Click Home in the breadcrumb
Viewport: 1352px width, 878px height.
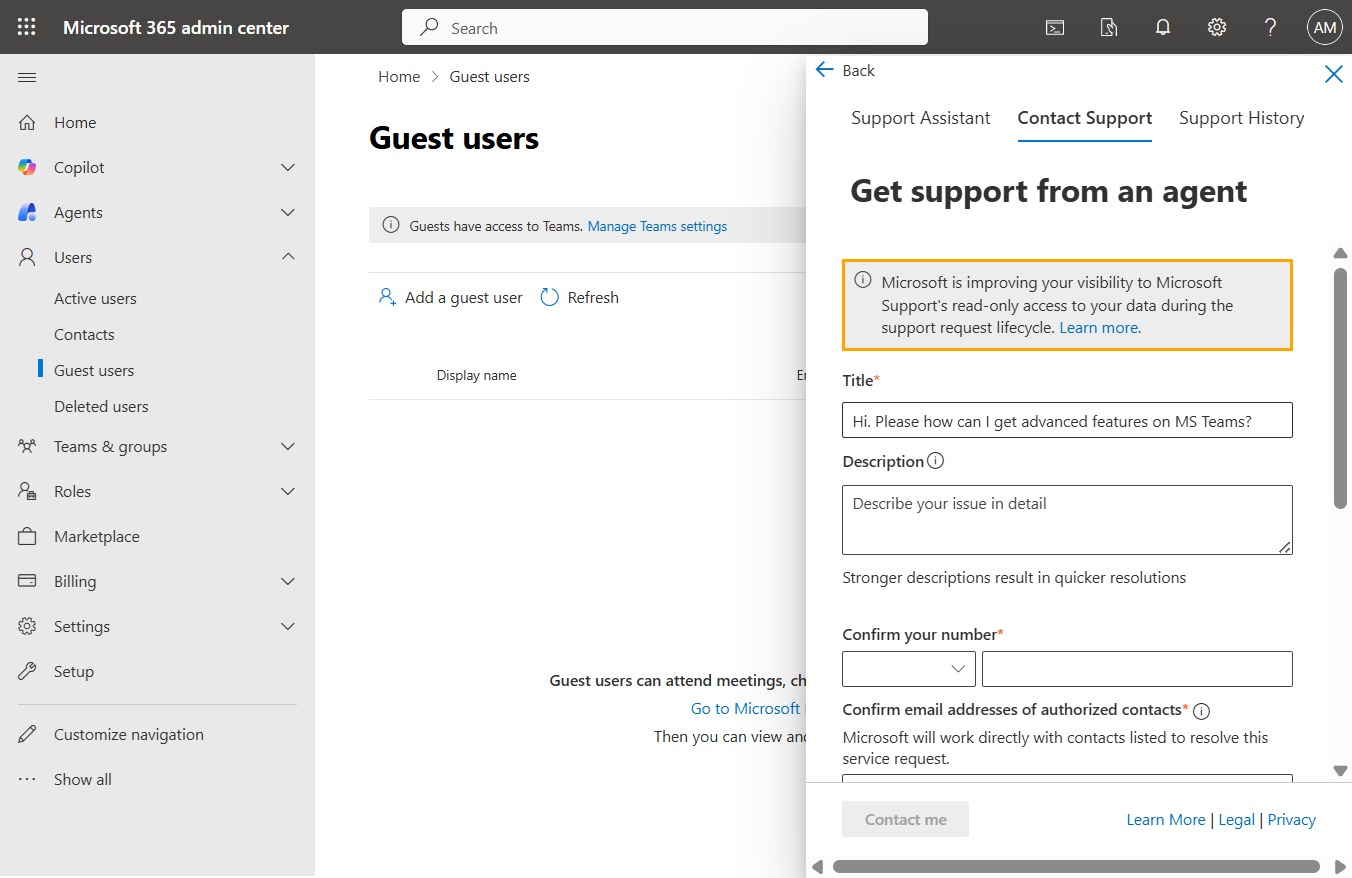(399, 77)
